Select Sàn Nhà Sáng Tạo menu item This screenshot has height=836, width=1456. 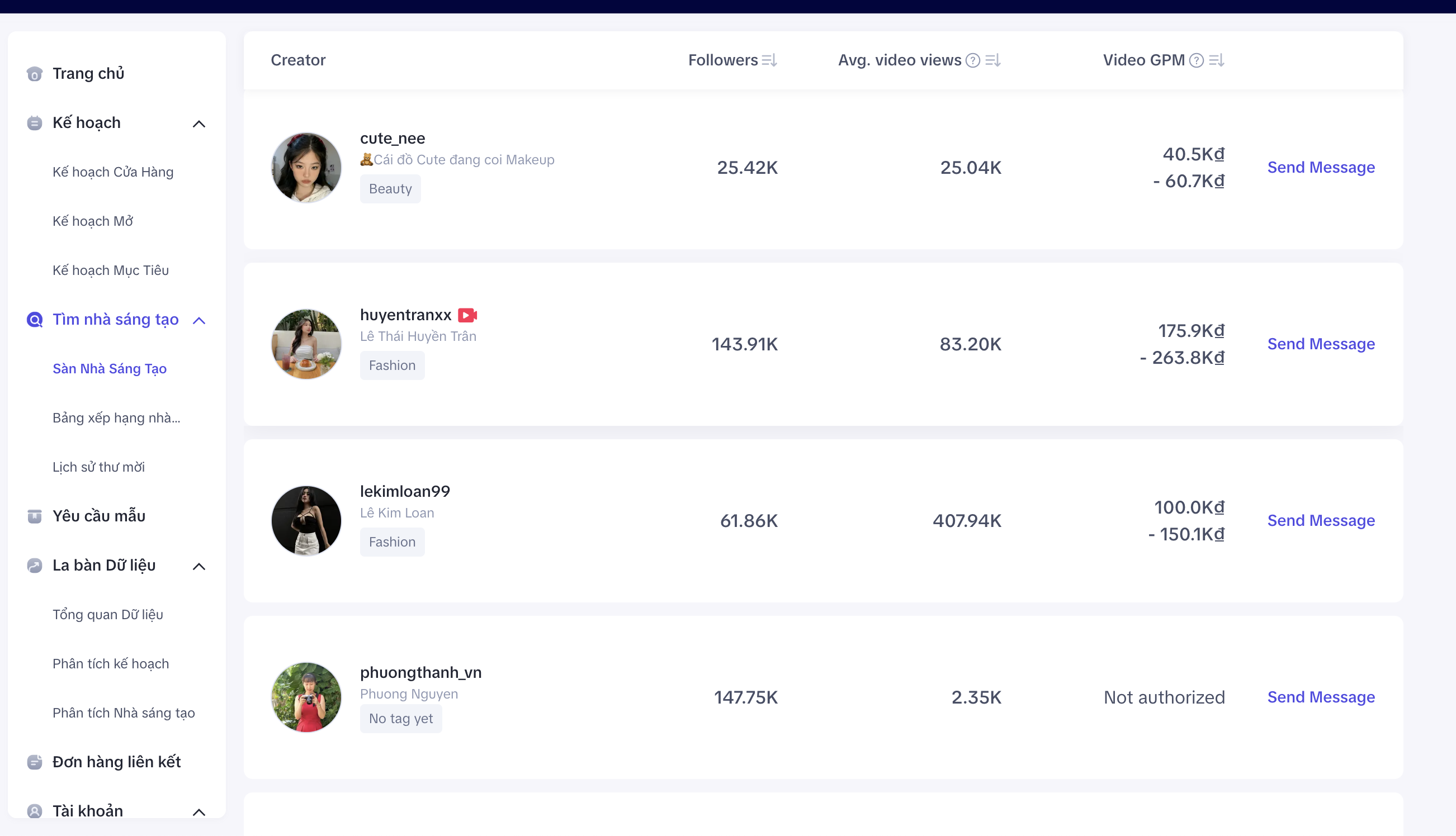(109, 369)
